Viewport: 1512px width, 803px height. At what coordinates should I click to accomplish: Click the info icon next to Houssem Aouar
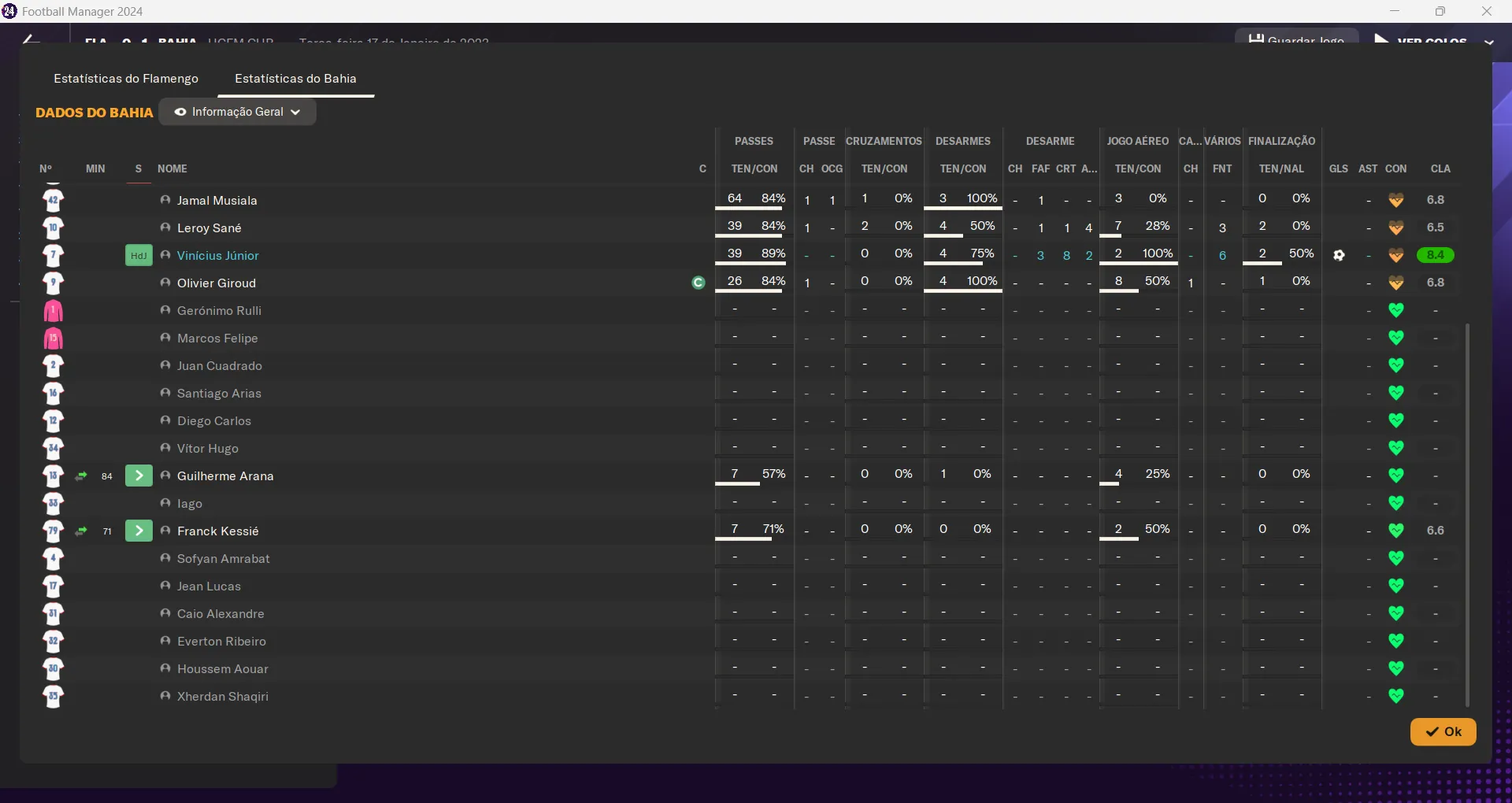tap(165, 668)
